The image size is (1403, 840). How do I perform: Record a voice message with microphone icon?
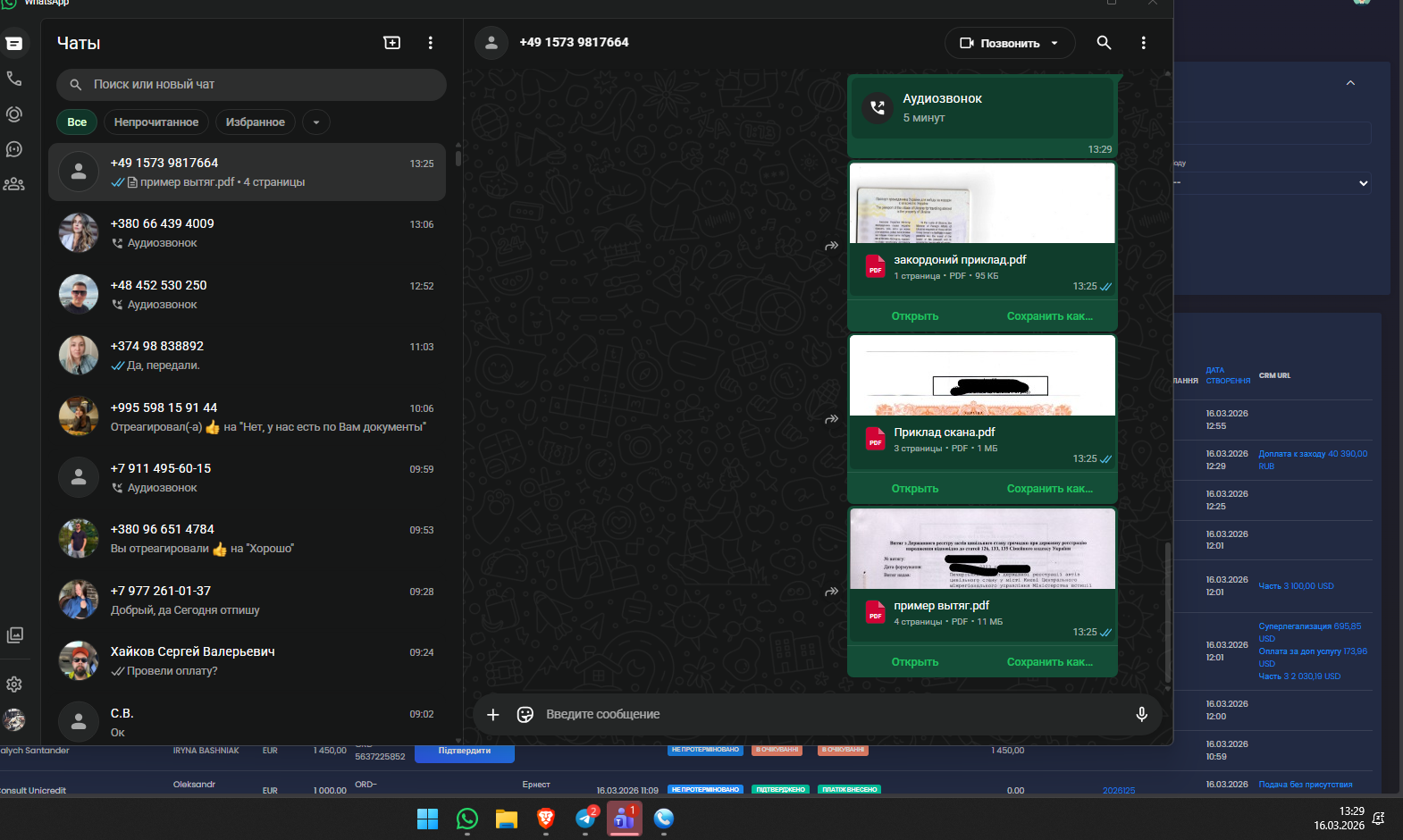[1142, 715]
